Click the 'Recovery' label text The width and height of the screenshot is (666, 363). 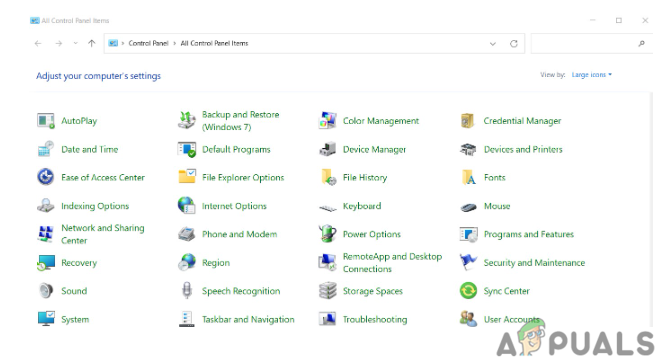click(79, 263)
